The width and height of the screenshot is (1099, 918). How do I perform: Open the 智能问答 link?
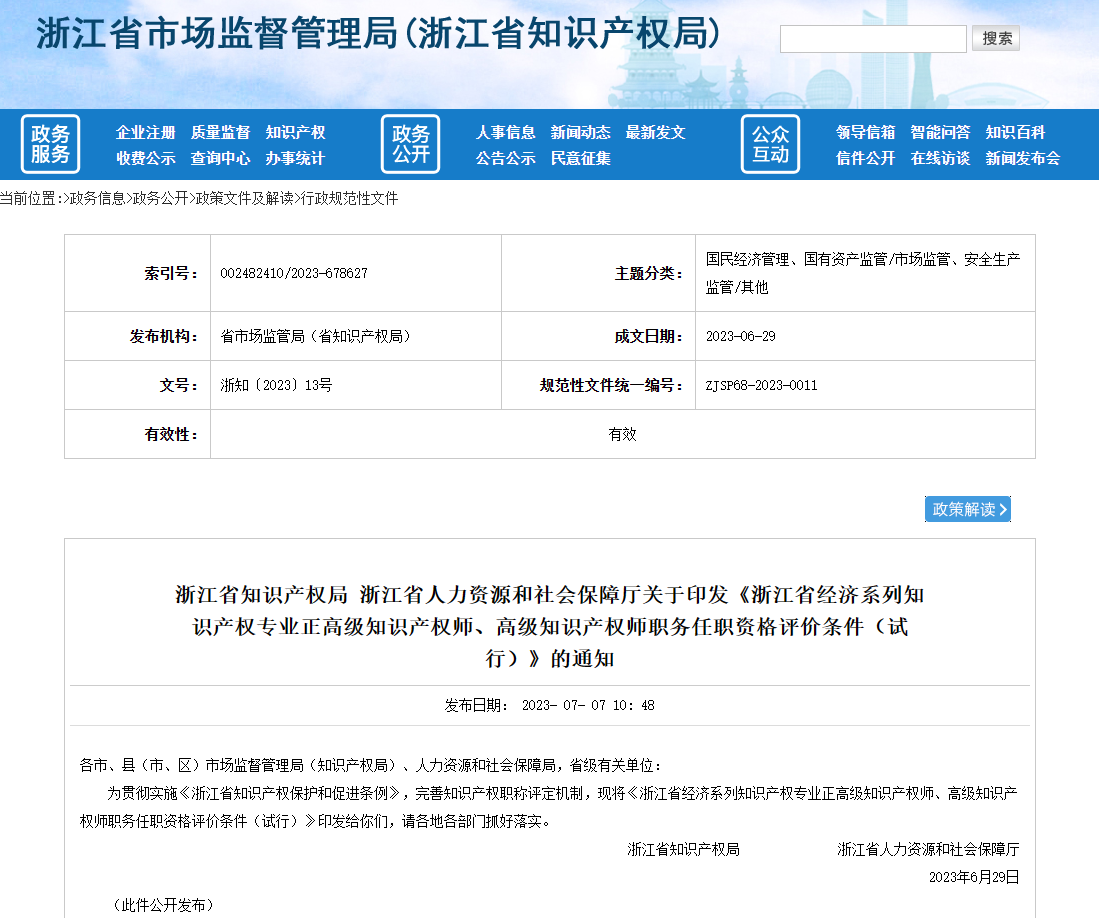(939, 131)
